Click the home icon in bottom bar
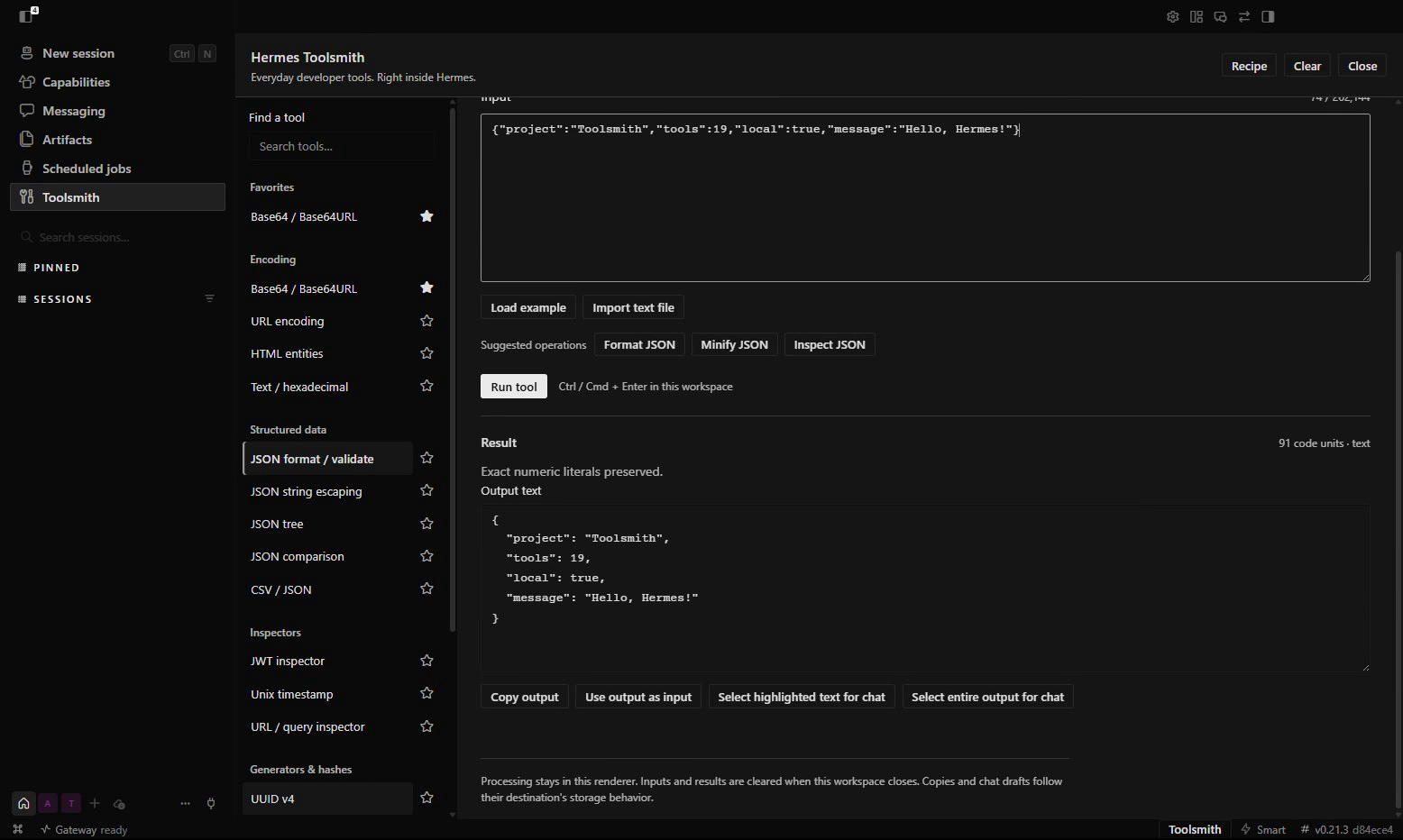Screen dimensions: 1403x840 (x=23, y=803)
